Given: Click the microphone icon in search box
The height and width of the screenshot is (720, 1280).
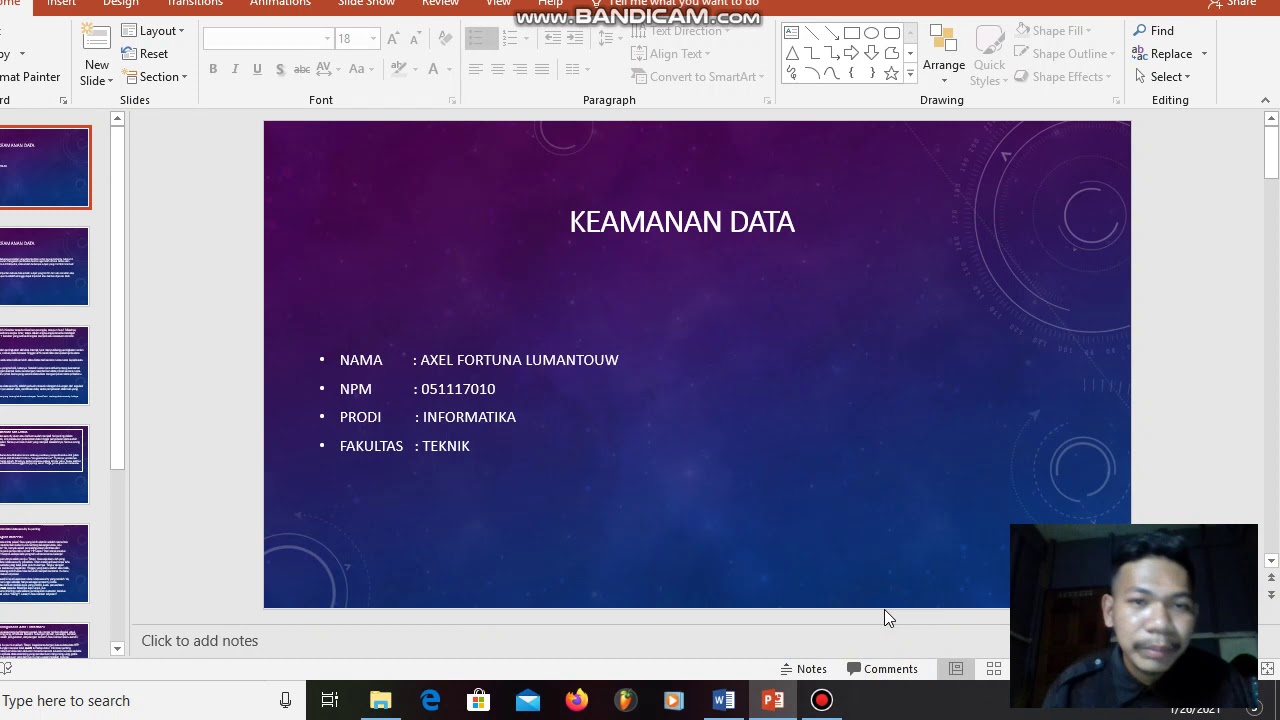Looking at the screenshot, I should pyautogui.click(x=285, y=700).
